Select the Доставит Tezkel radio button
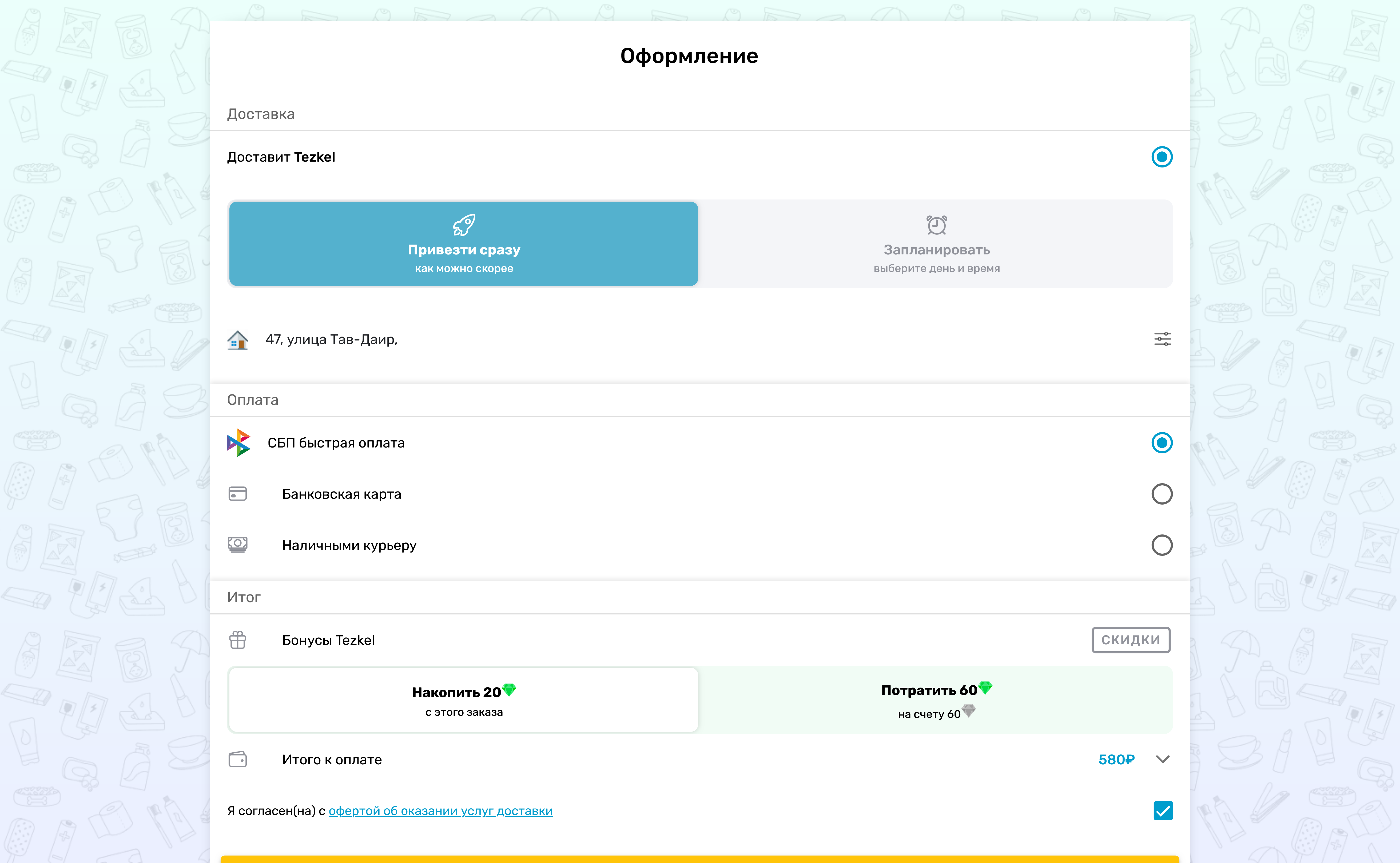 (1161, 157)
